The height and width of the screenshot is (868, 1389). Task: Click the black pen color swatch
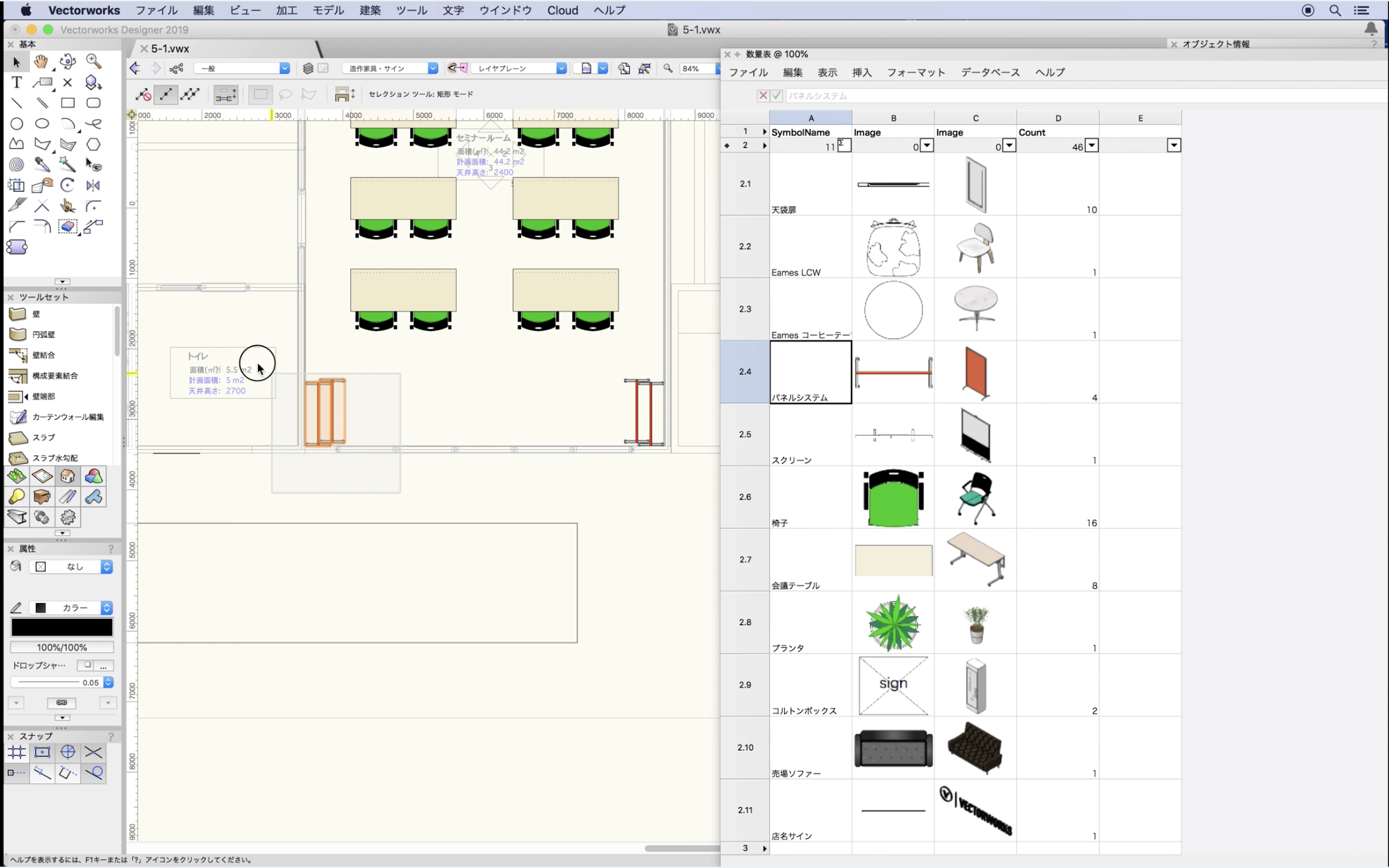coord(62,628)
